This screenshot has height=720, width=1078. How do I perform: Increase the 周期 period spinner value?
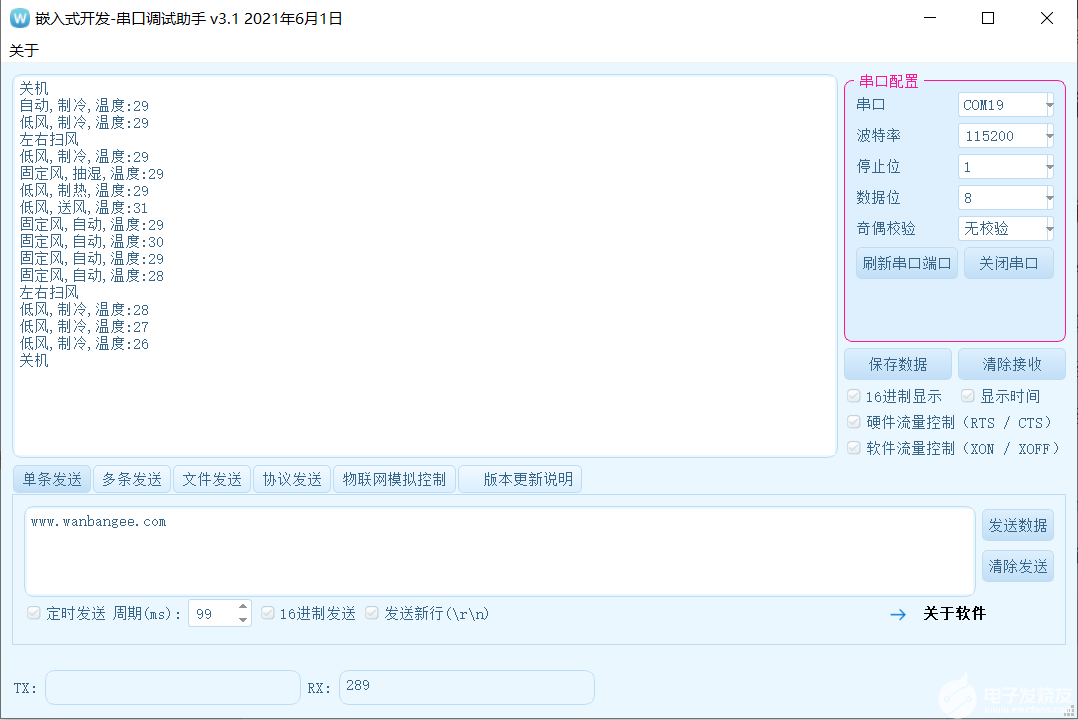[243, 607]
